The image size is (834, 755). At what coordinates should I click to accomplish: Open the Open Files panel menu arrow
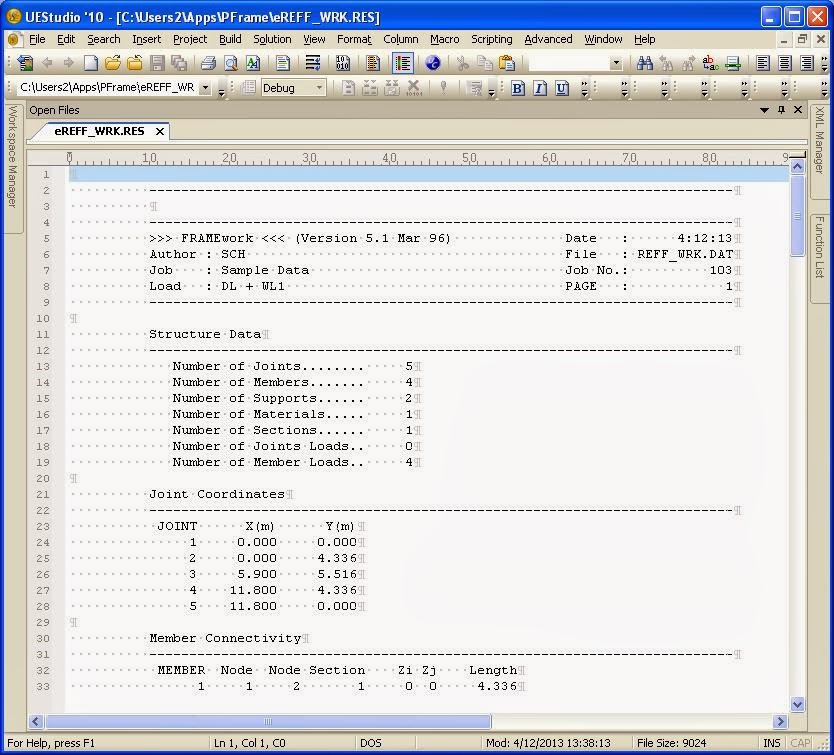(764, 110)
